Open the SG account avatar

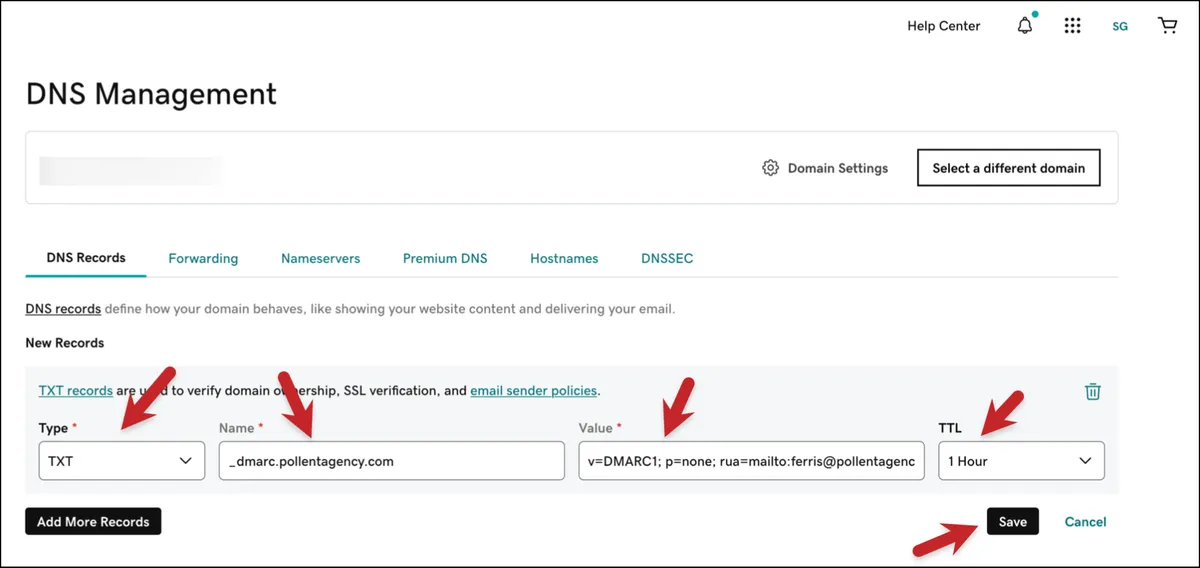click(x=1120, y=27)
